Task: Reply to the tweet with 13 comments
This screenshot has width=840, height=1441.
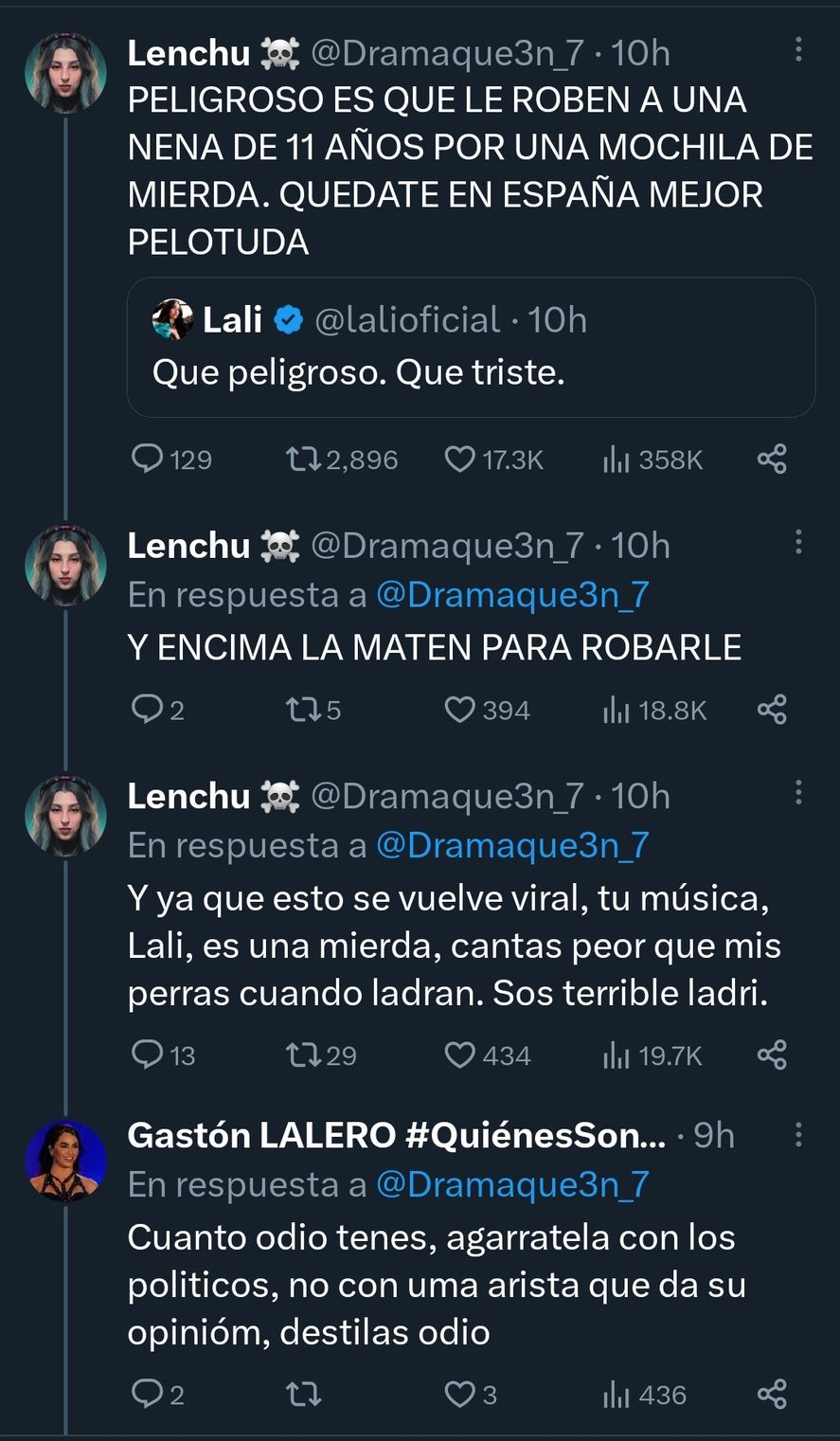Action: [x=148, y=1054]
